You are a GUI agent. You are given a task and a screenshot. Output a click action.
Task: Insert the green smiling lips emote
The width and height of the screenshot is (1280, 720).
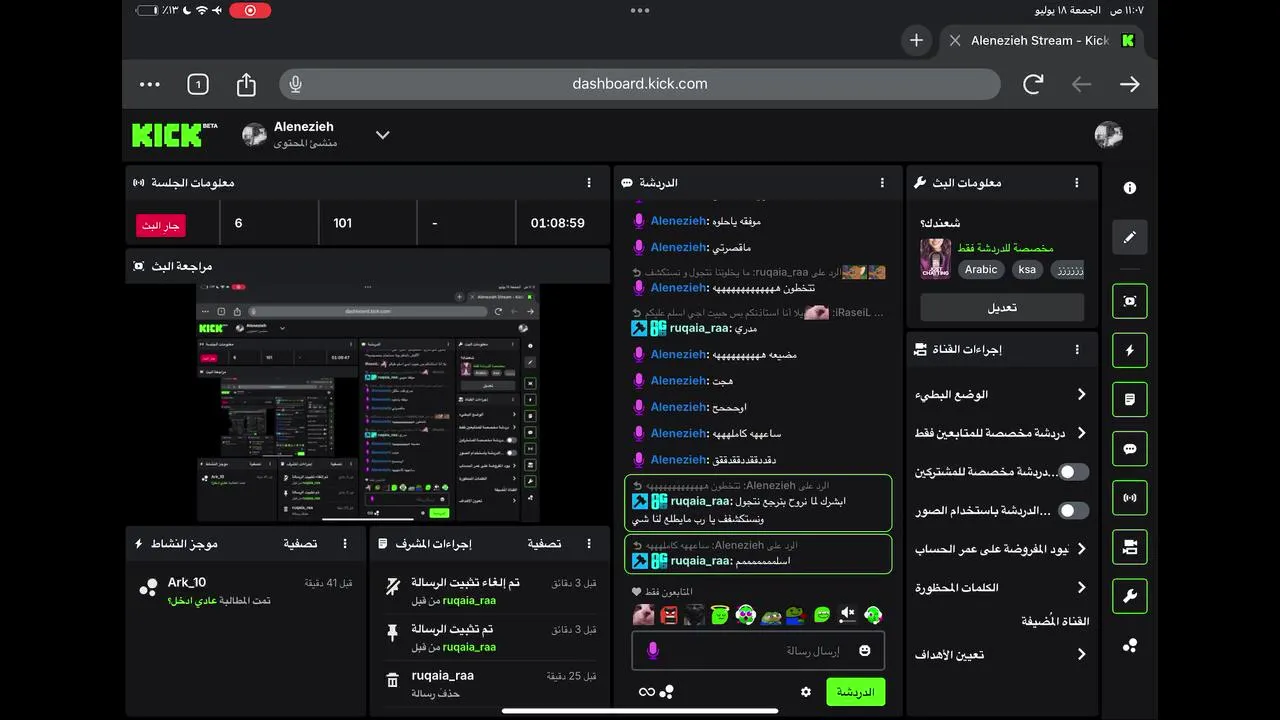click(x=822, y=615)
